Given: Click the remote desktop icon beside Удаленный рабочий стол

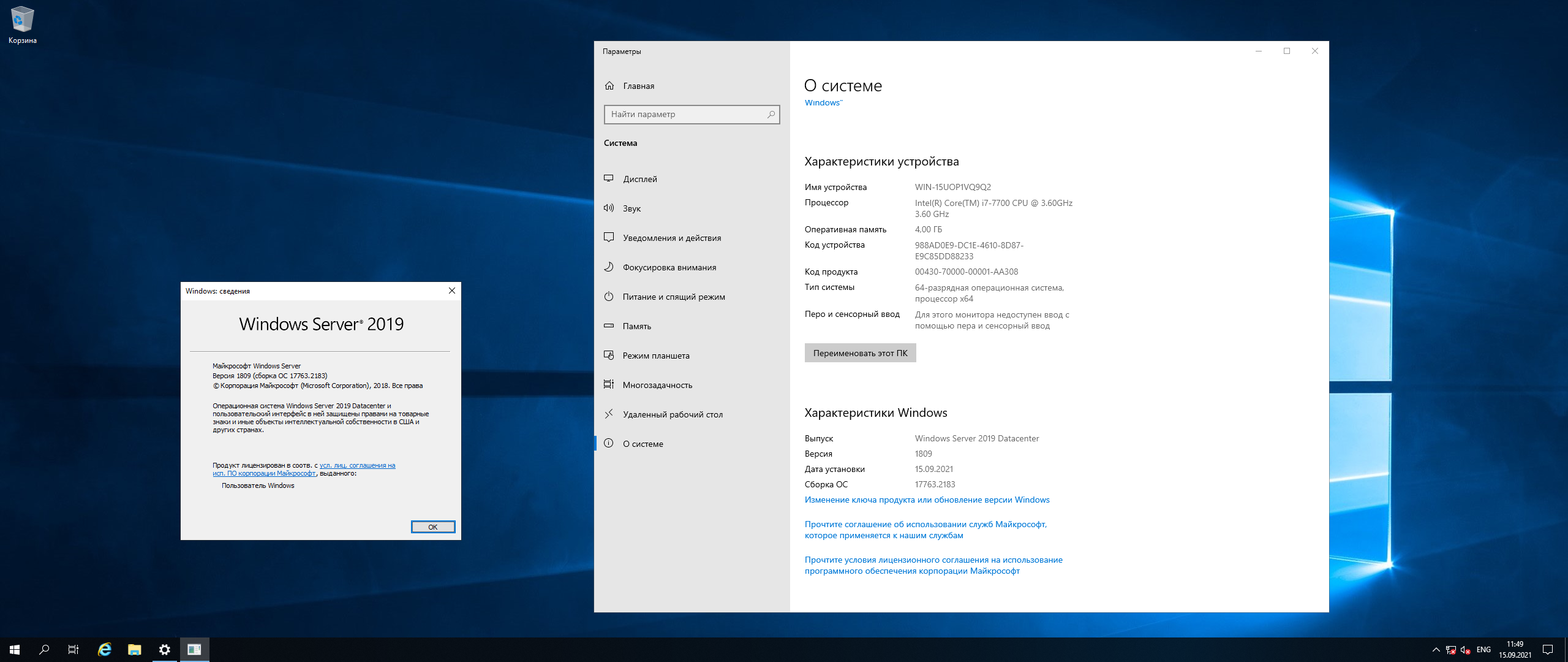Looking at the screenshot, I should [x=609, y=414].
